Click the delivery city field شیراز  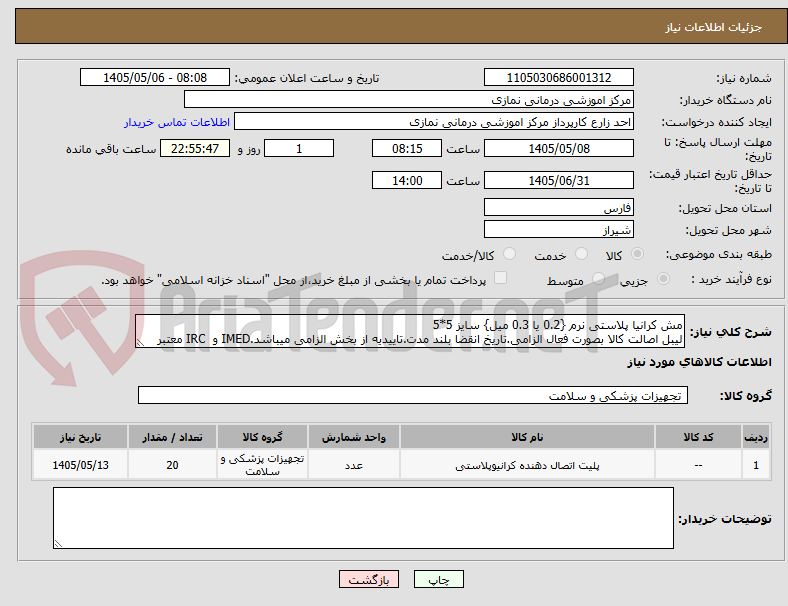(x=559, y=229)
